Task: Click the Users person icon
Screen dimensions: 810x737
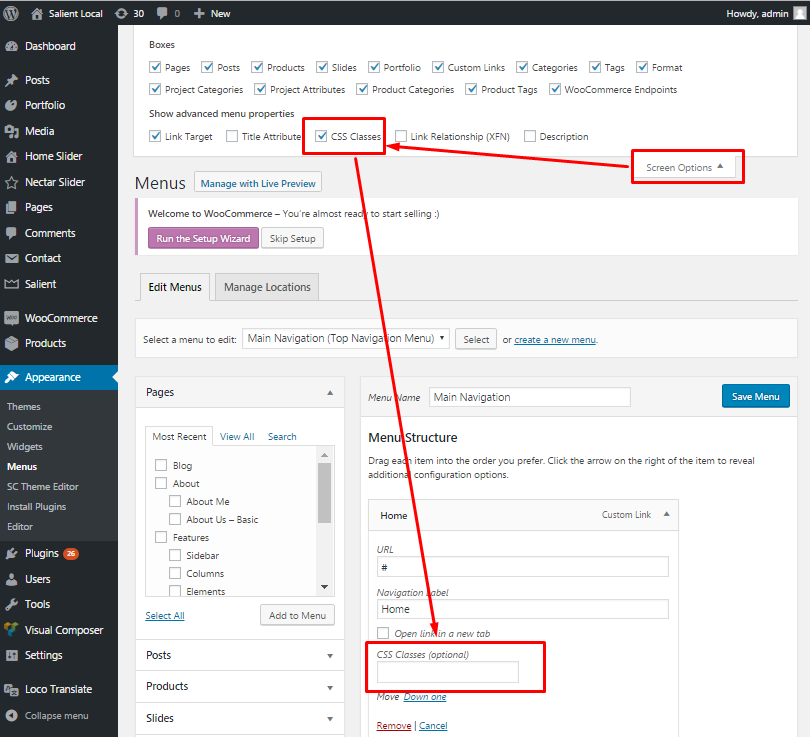Action: [x=11, y=579]
